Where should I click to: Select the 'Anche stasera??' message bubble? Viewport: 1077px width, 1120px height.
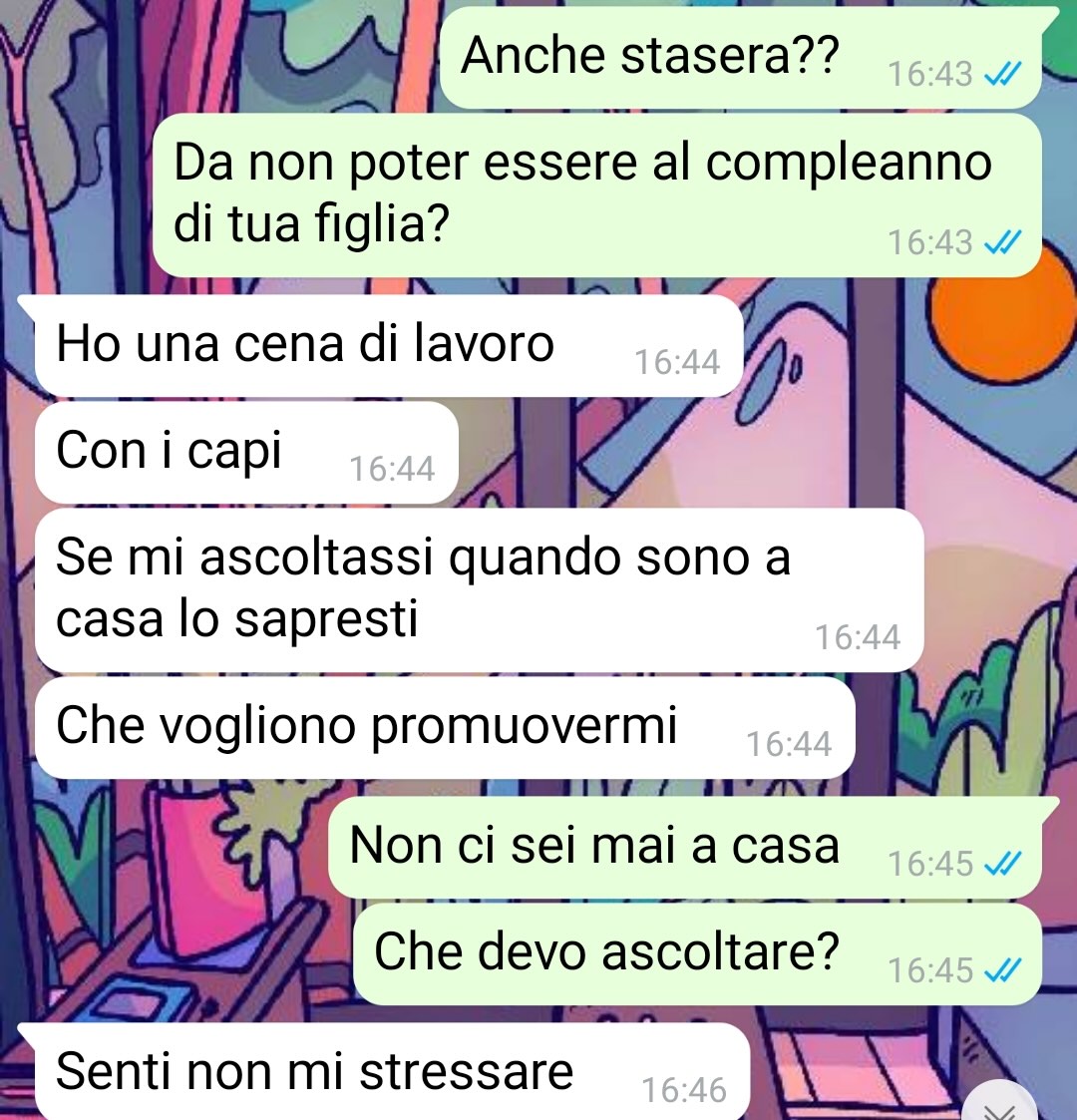(x=741, y=57)
